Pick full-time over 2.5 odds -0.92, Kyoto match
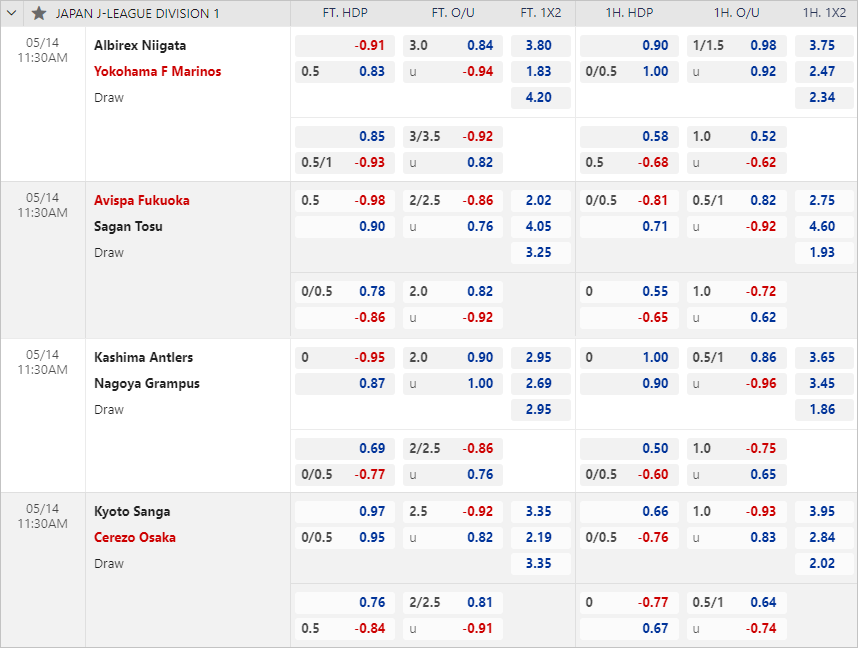This screenshot has width=858, height=648. (x=453, y=512)
